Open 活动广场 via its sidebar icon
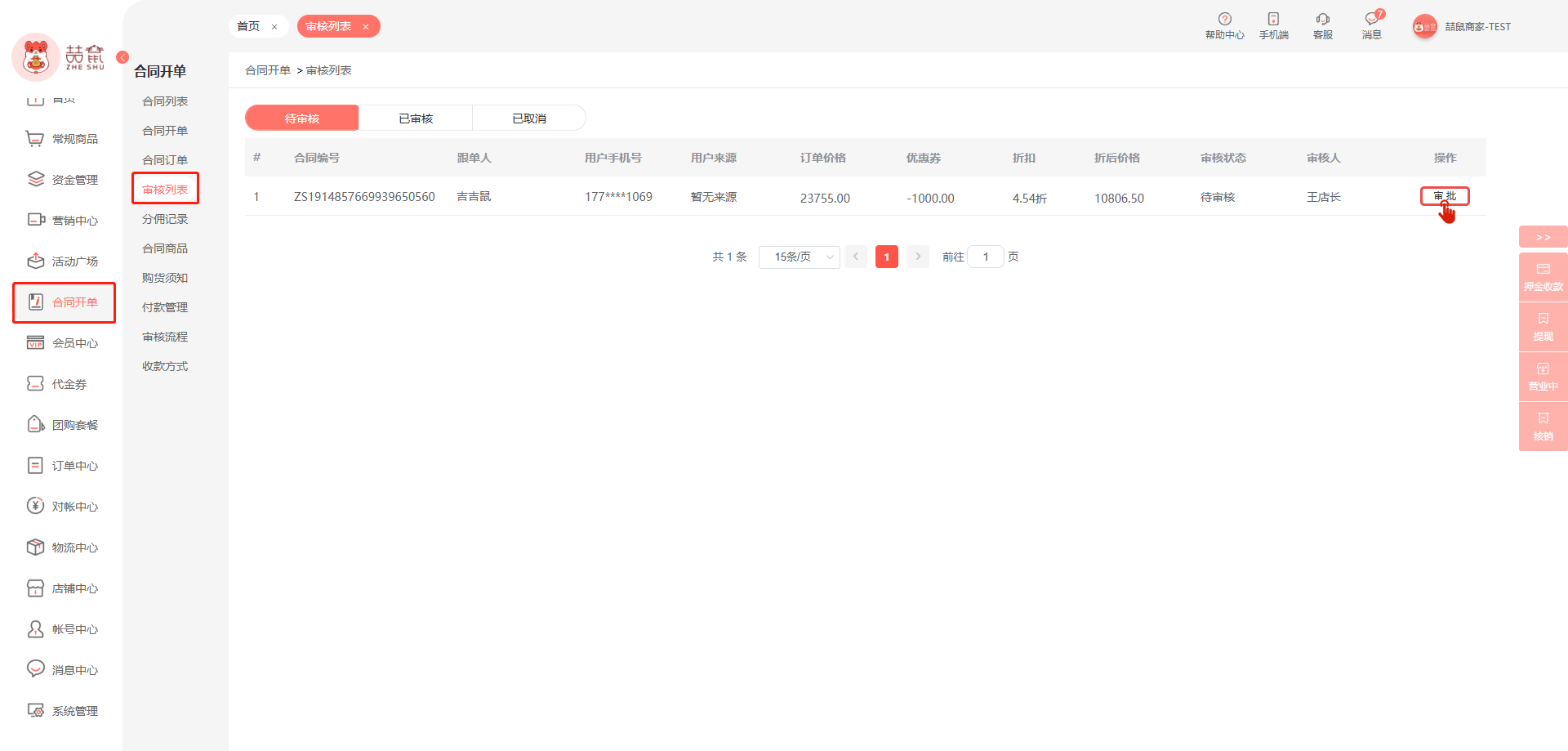Viewport: 1568px width, 751px height. [x=35, y=262]
